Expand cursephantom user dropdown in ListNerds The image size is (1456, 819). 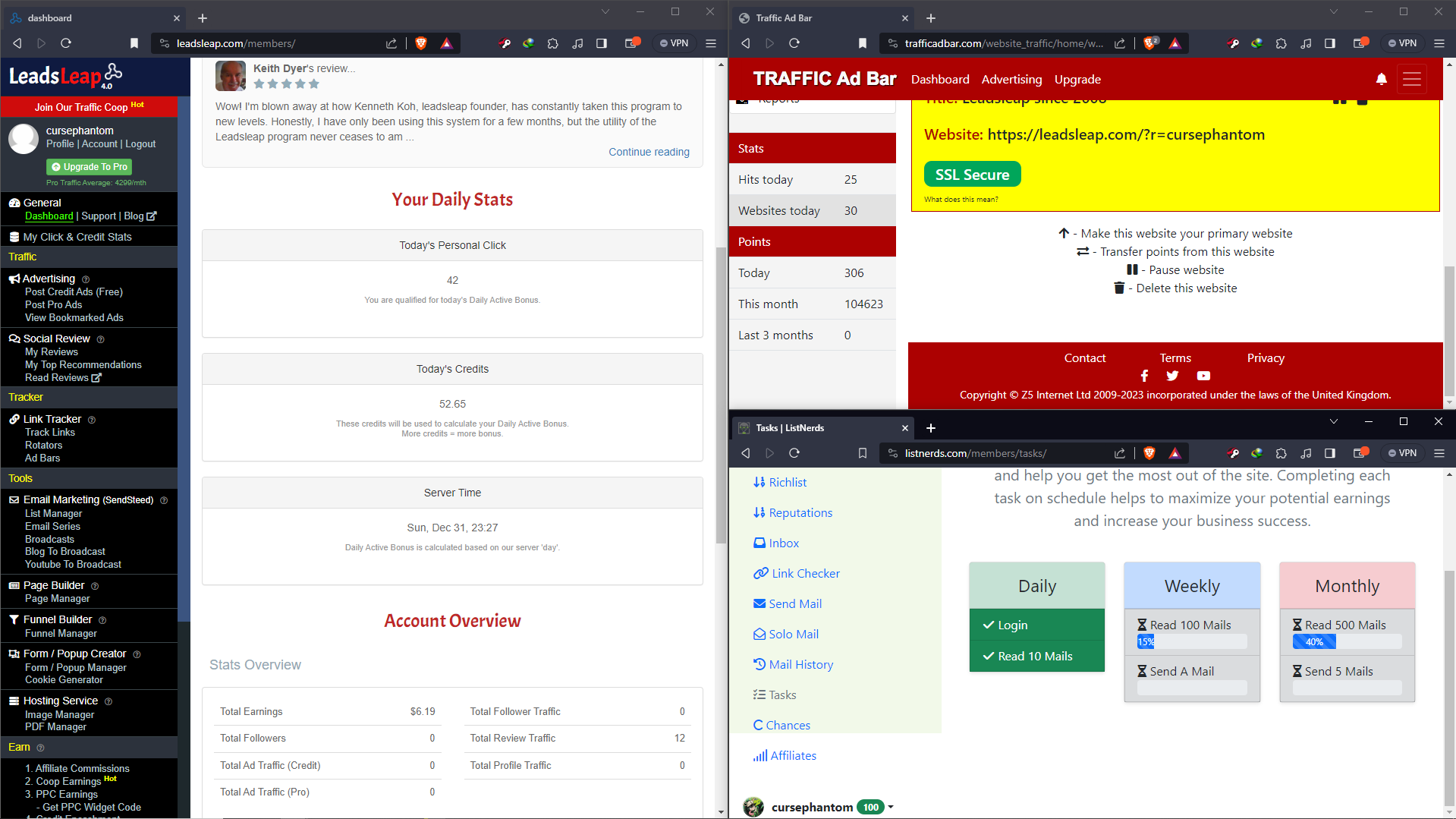click(x=891, y=807)
